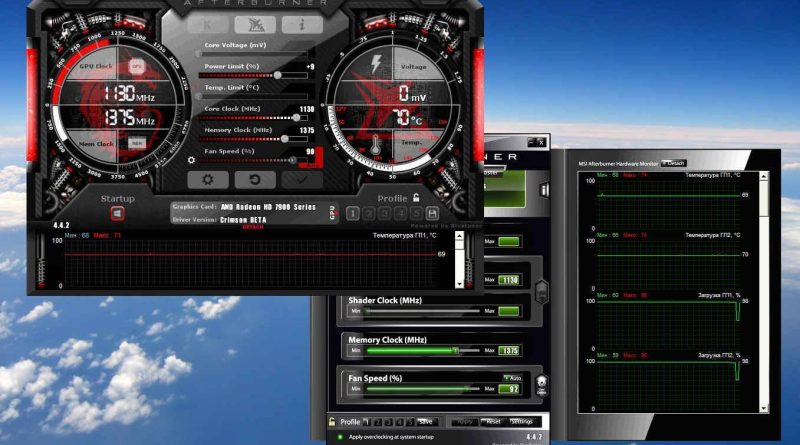Click the thermometer temperature icon
The height and width of the screenshot is (445, 800).
[x=375, y=145]
